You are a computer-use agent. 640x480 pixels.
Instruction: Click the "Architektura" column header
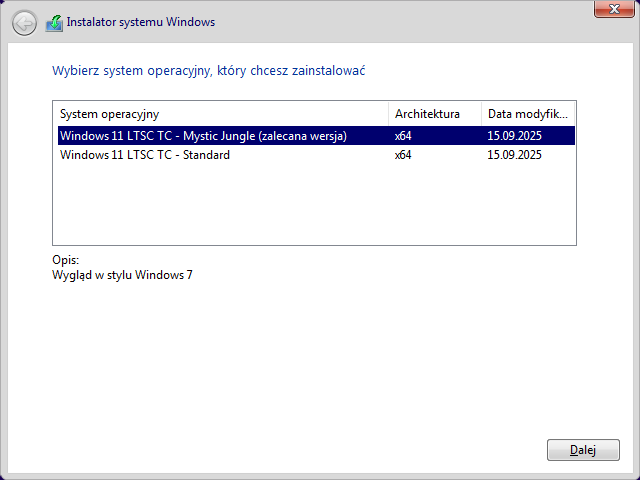[x=427, y=113]
